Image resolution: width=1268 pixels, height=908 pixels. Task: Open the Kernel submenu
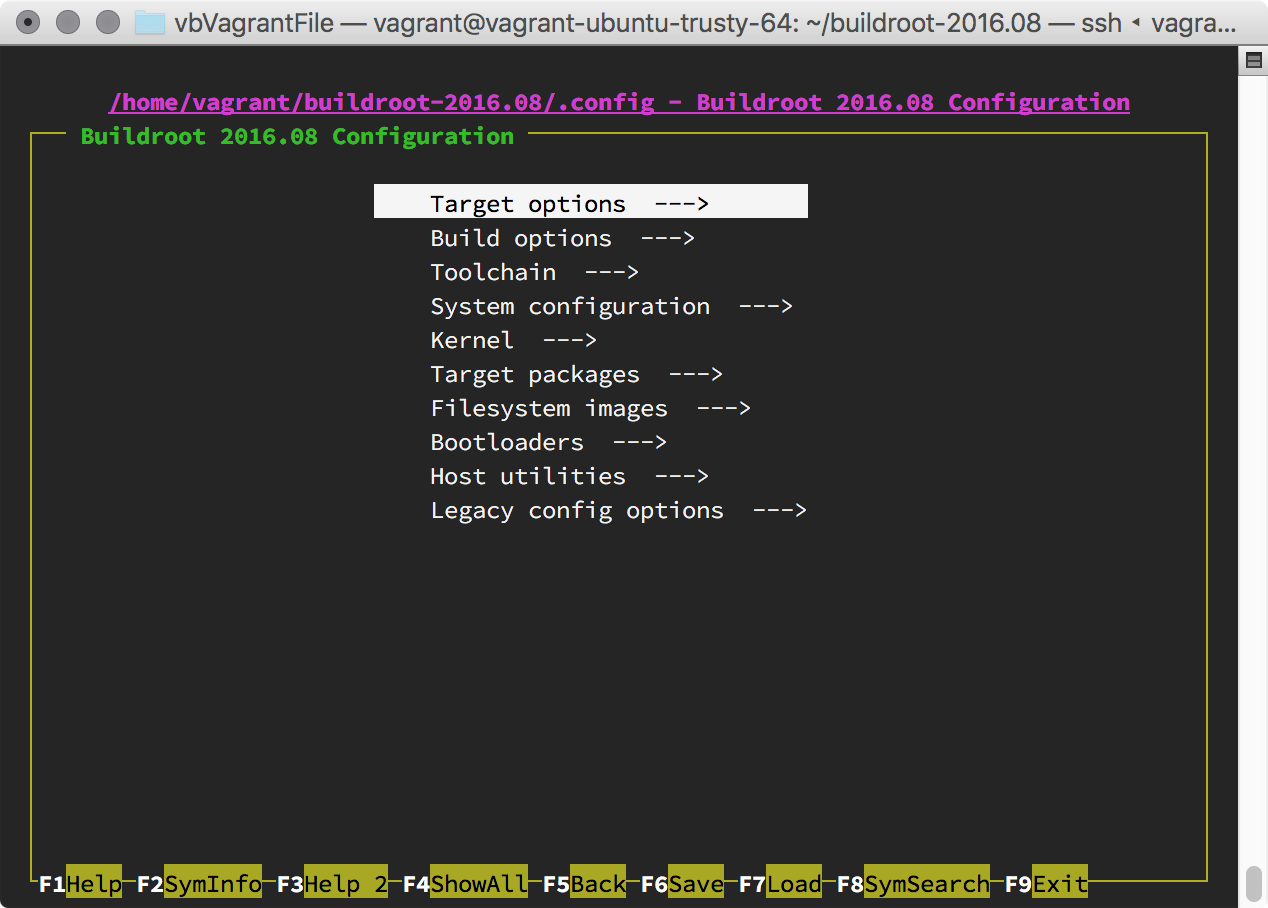click(513, 340)
